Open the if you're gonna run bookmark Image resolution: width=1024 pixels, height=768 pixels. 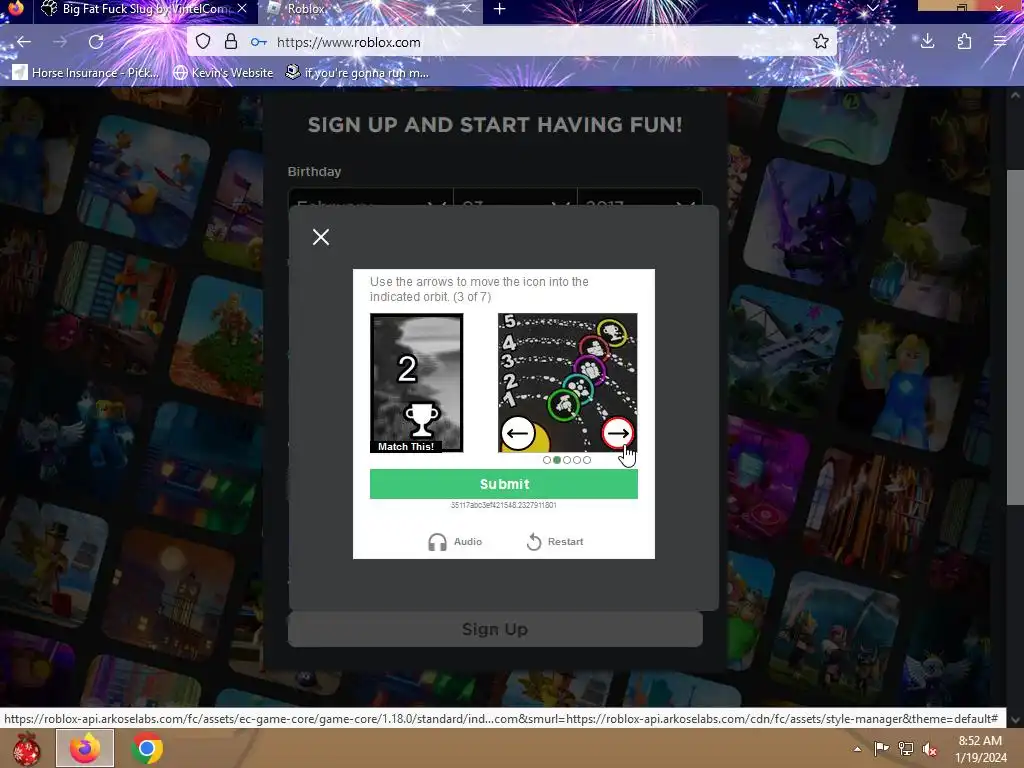[358, 72]
